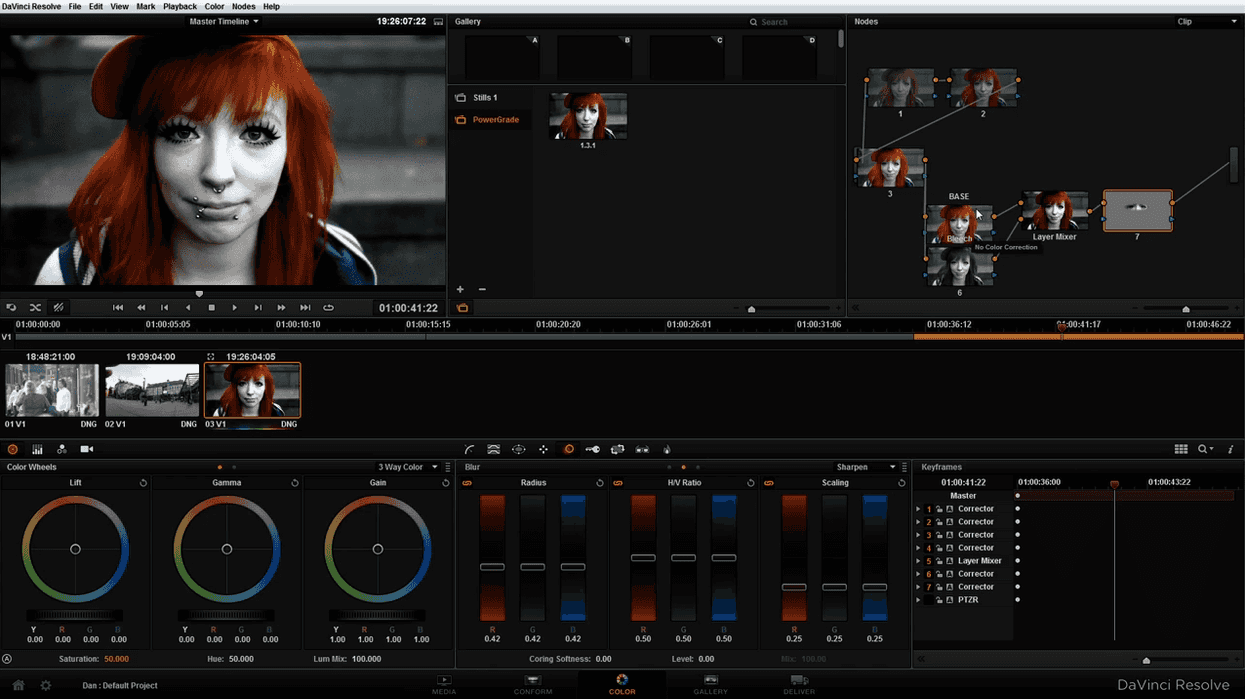
Task: Open the Color menu
Action: pyautogui.click(x=215, y=6)
